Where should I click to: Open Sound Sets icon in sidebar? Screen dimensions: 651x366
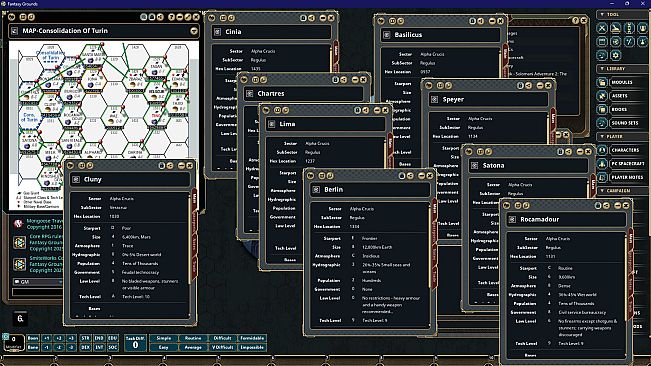click(x=602, y=123)
